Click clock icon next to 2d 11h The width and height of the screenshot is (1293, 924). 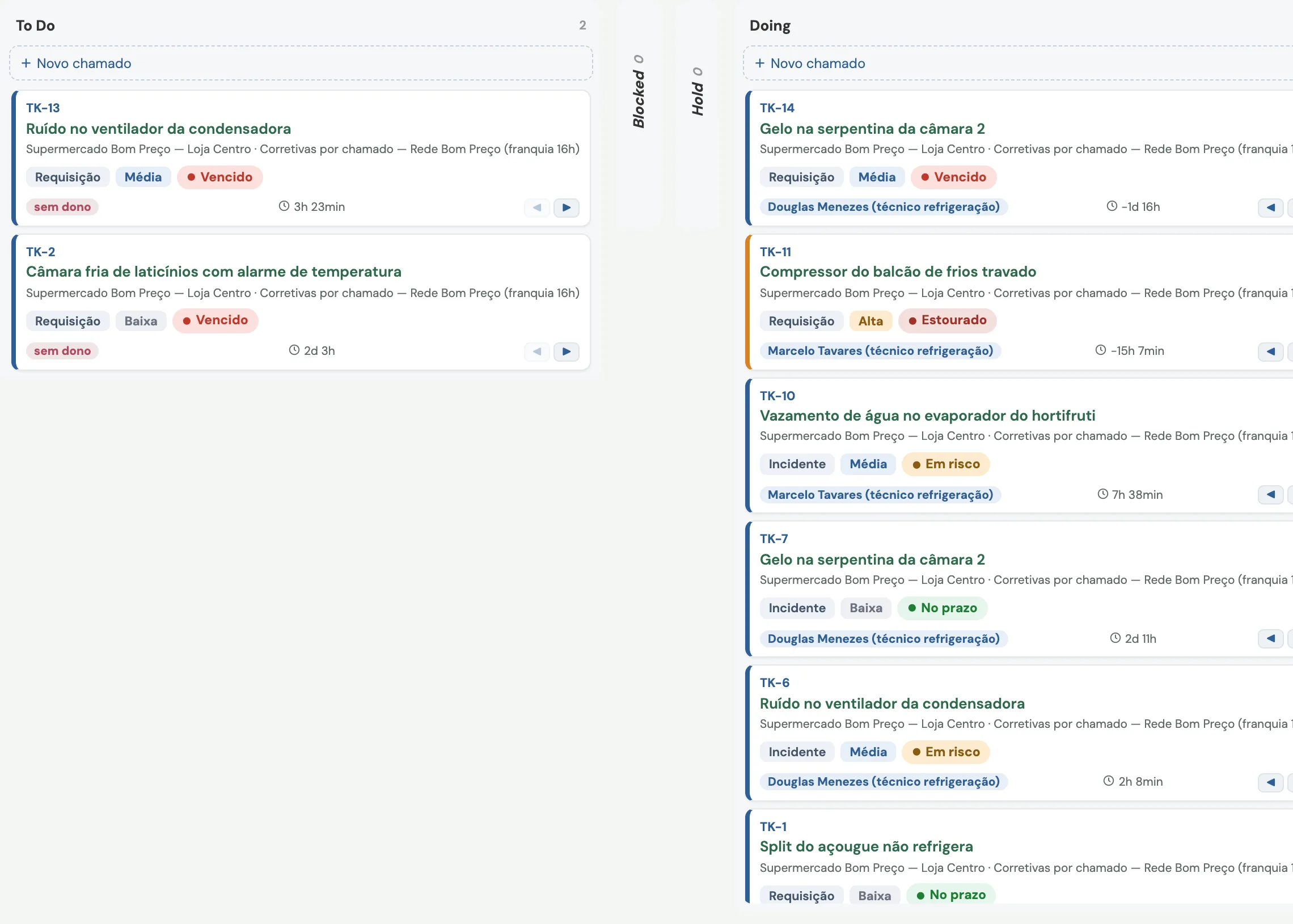pos(1115,638)
